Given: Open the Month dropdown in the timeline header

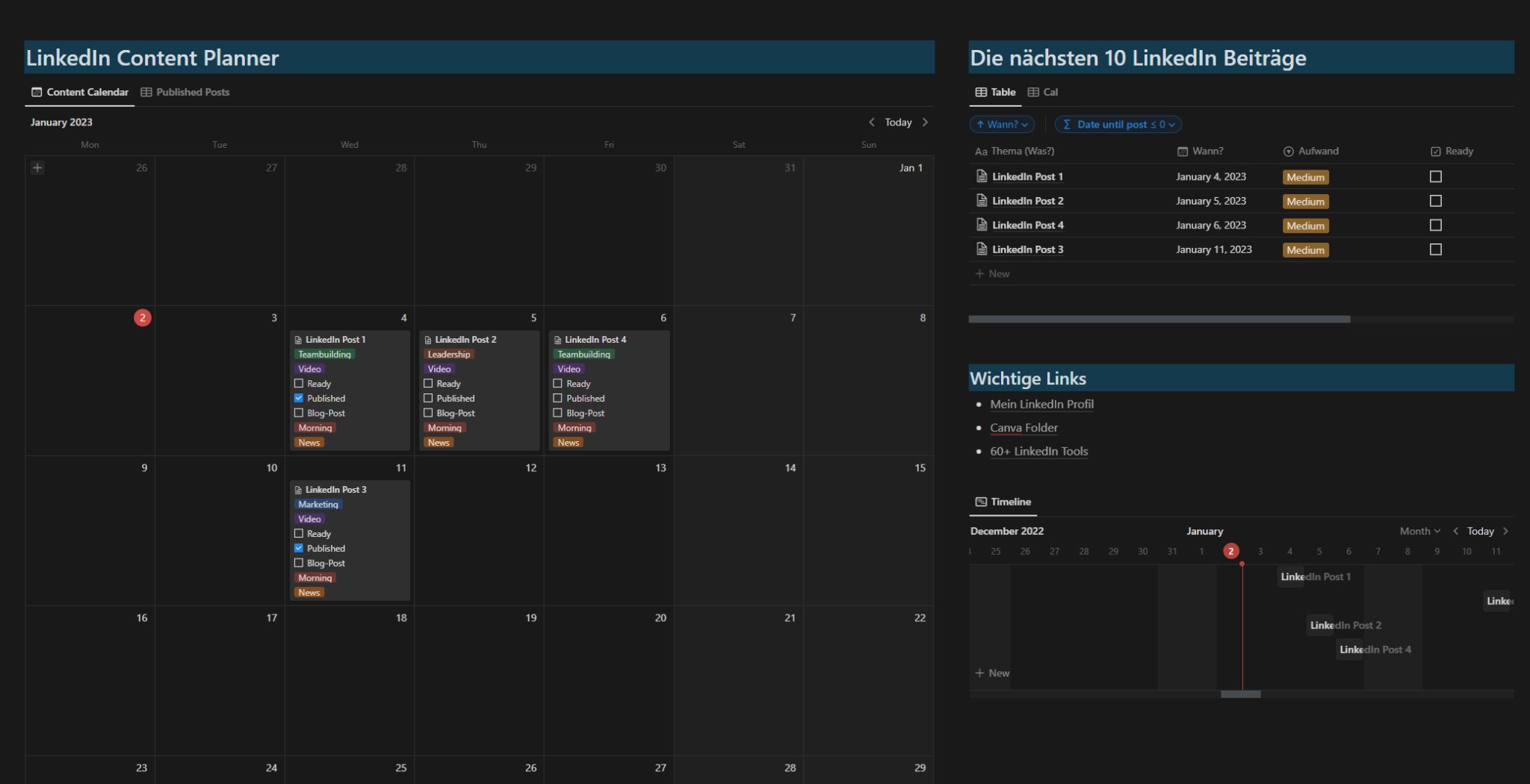Looking at the screenshot, I should 1419,531.
